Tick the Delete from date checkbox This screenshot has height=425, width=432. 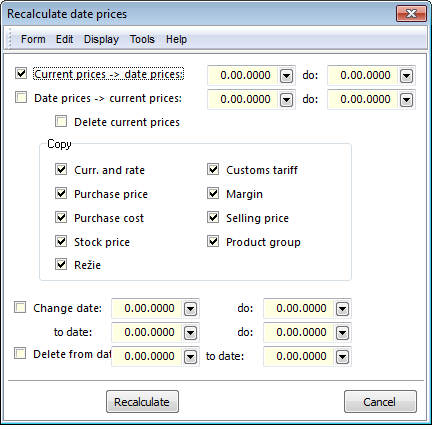click(20, 354)
